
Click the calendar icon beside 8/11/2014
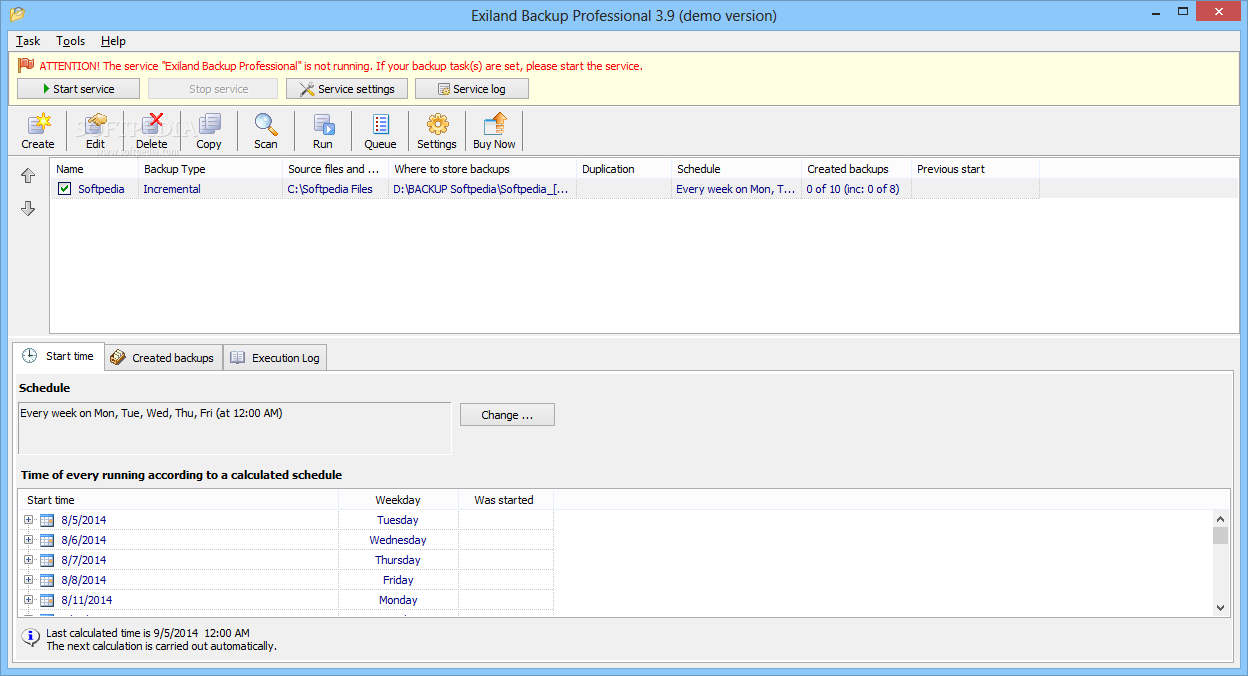click(x=47, y=600)
